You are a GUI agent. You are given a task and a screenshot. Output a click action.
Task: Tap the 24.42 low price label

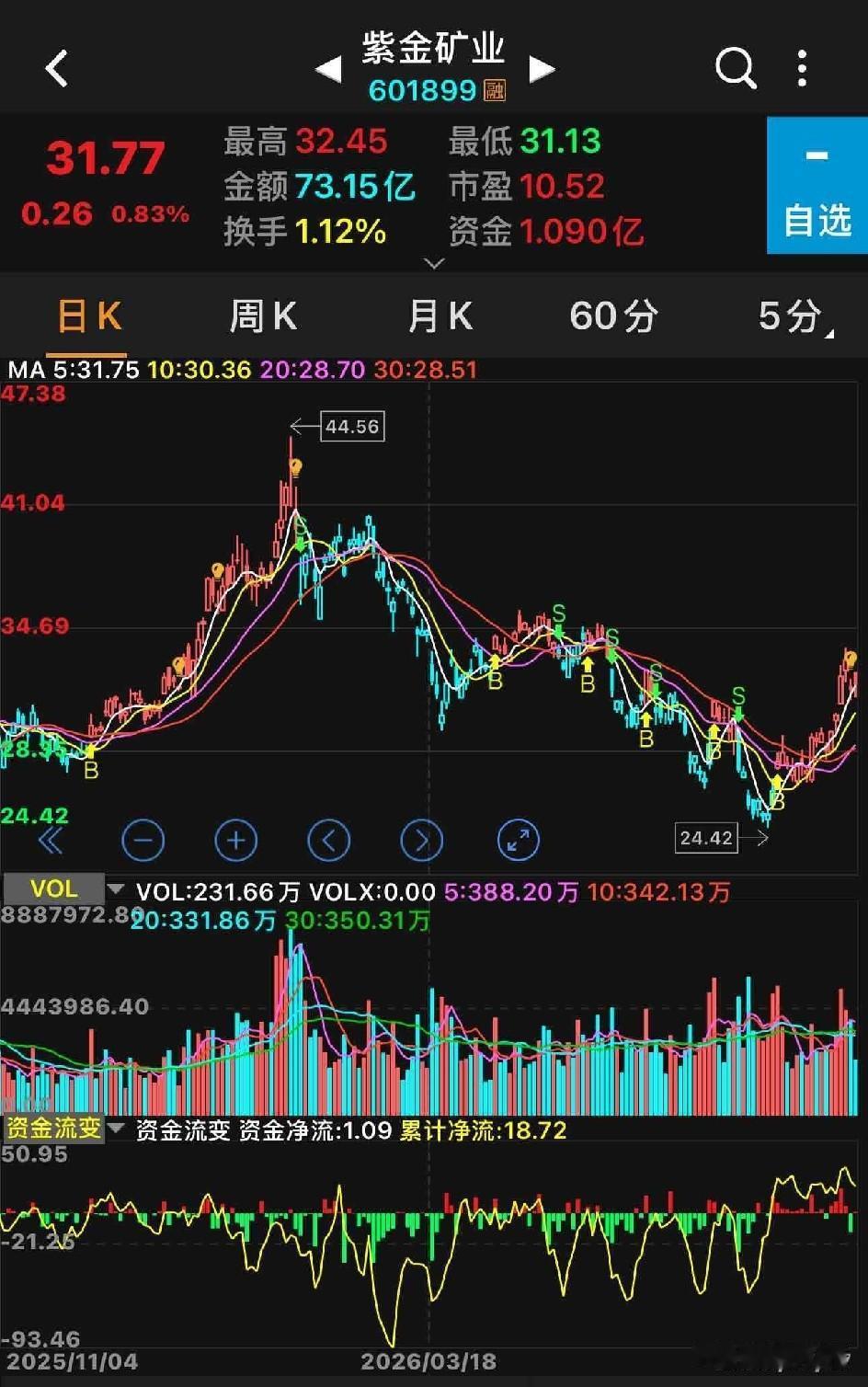pos(706,838)
